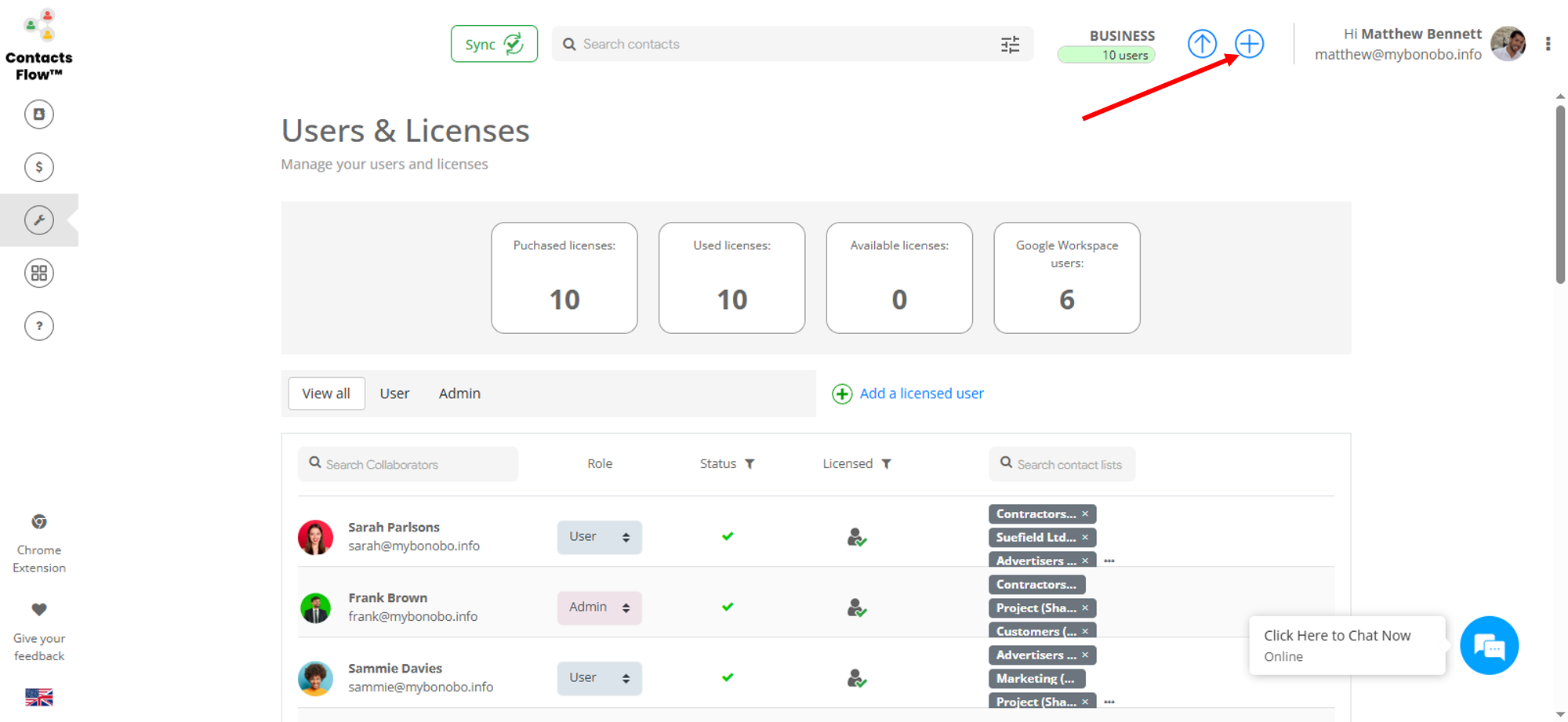
Task: Click the page's vertical scrollbar
Action: point(1560,196)
